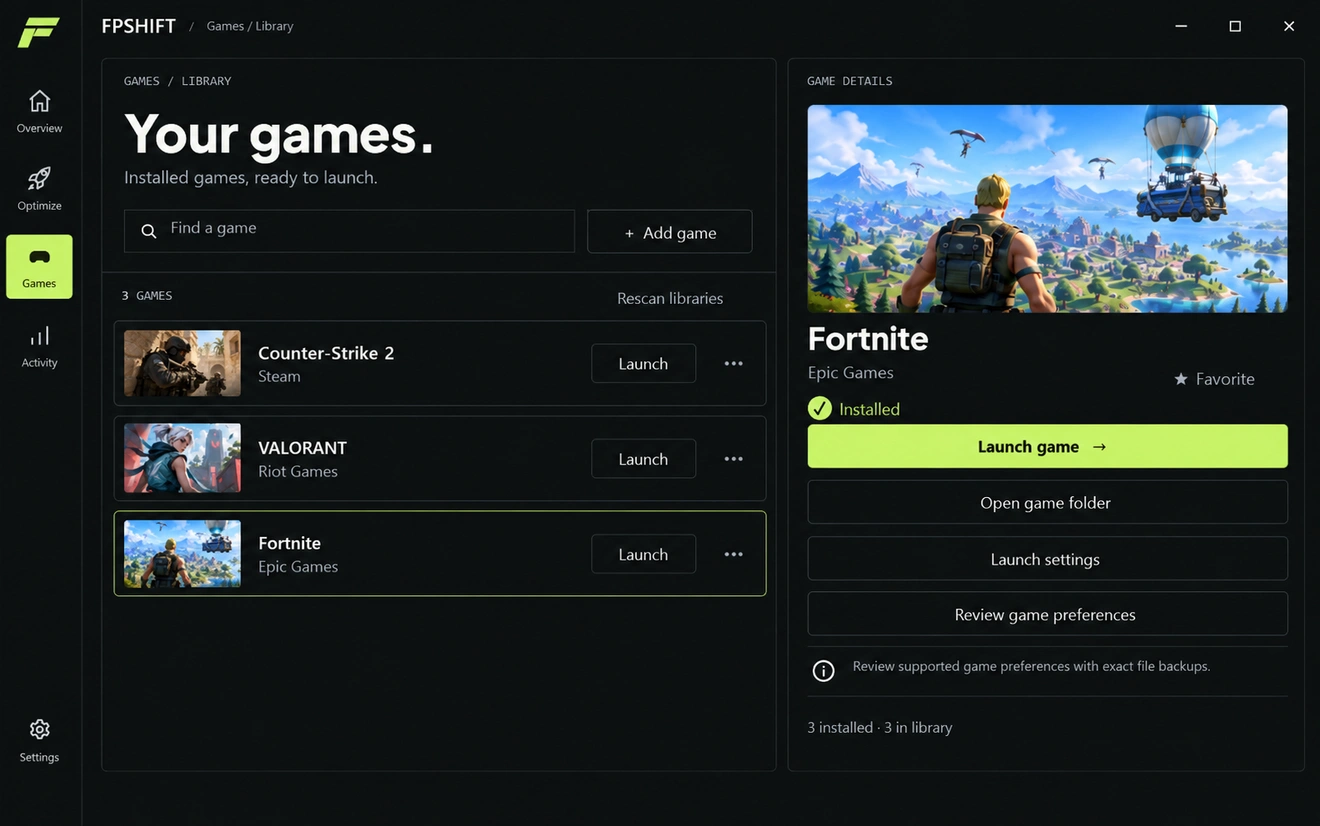Screen dimensions: 1320x826
Task: Launch Fortnite from the library row
Action: point(643,554)
